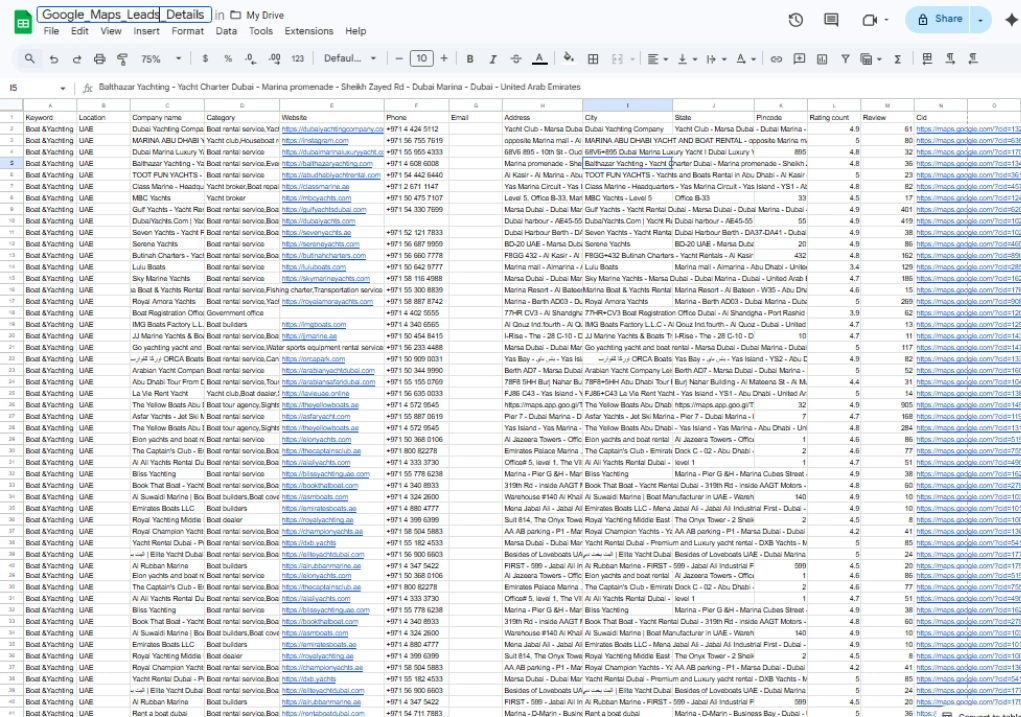Open the Help menu
The width and height of the screenshot is (1021, 717).
356,31
